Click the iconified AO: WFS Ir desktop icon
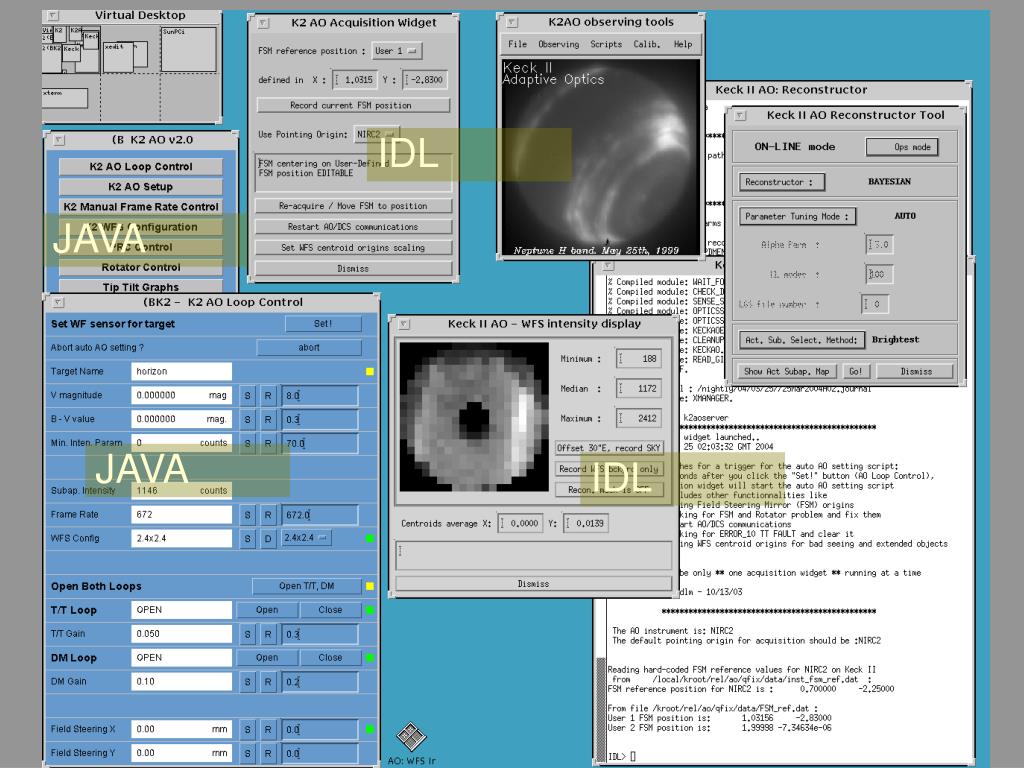 pyautogui.click(x=411, y=737)
